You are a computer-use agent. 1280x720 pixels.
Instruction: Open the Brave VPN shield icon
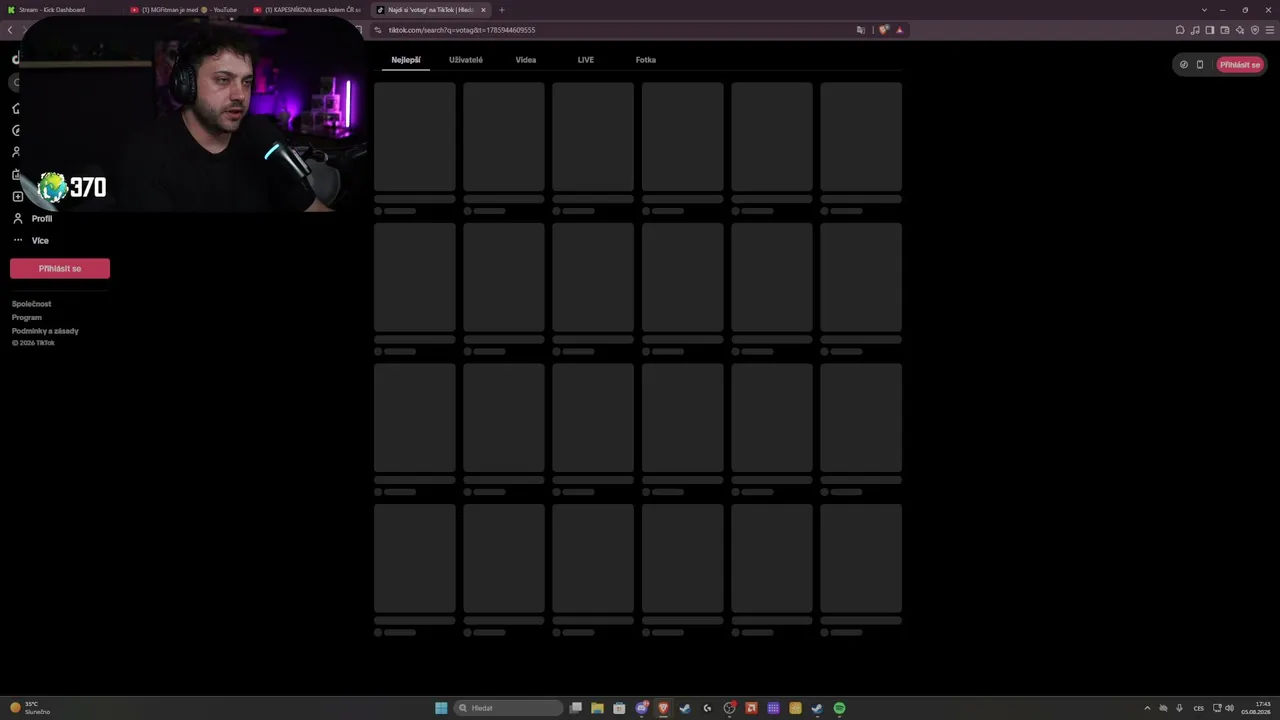1255,30
